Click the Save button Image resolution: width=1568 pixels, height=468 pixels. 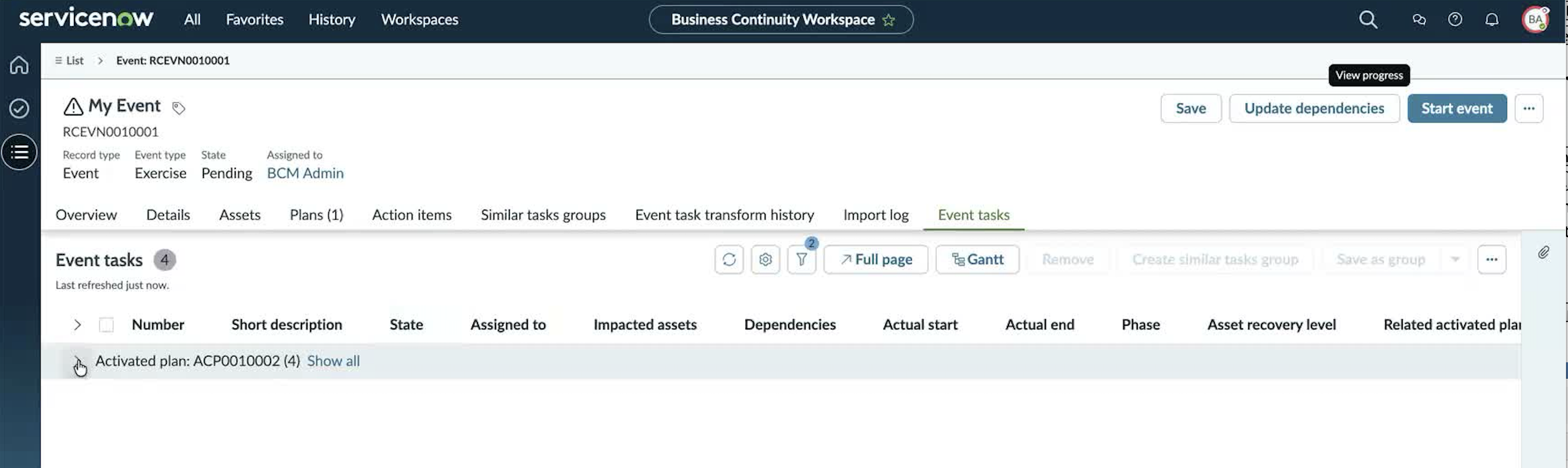point(1191,108)
